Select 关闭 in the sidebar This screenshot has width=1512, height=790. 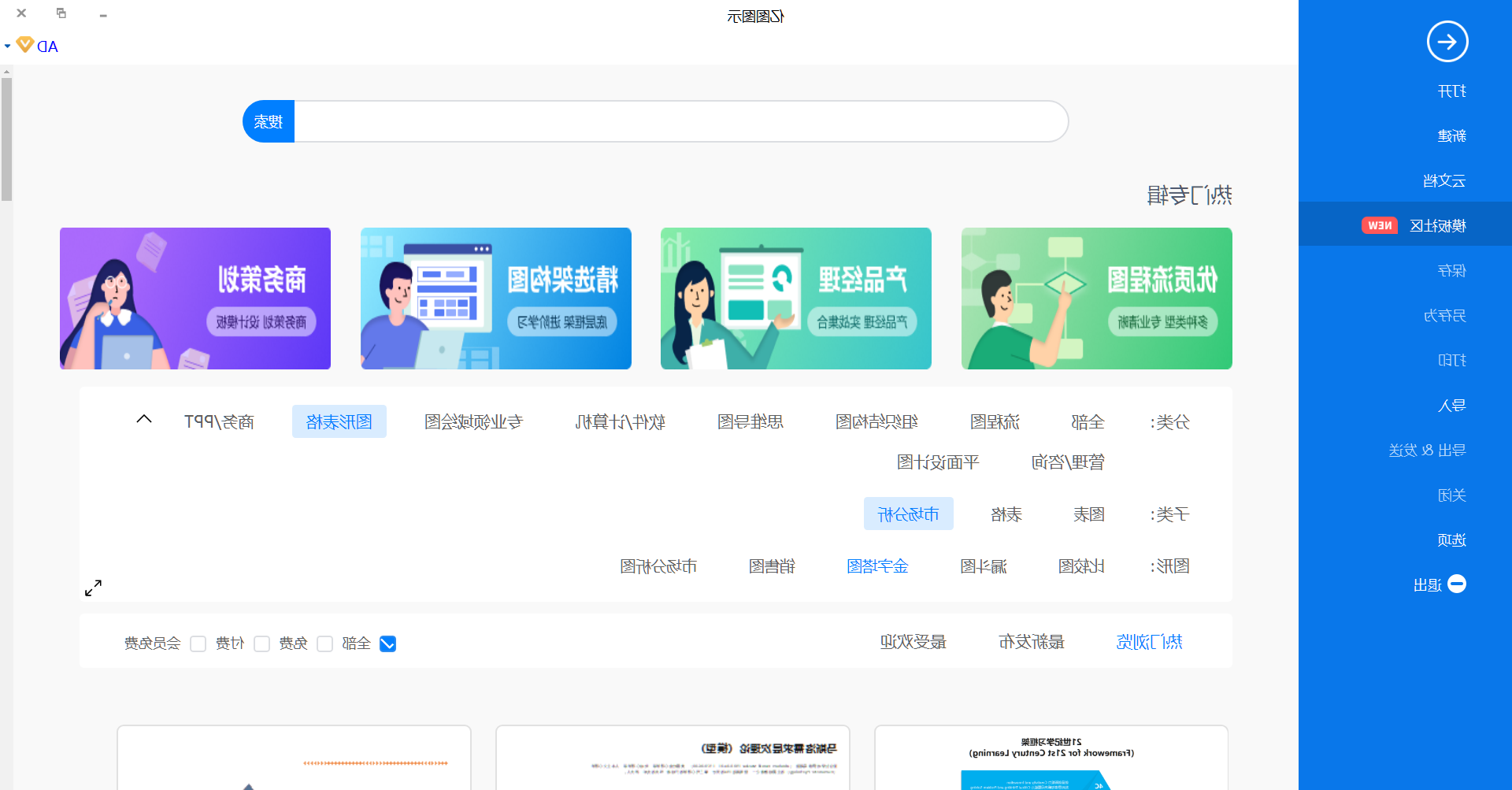coord(1452,495)
